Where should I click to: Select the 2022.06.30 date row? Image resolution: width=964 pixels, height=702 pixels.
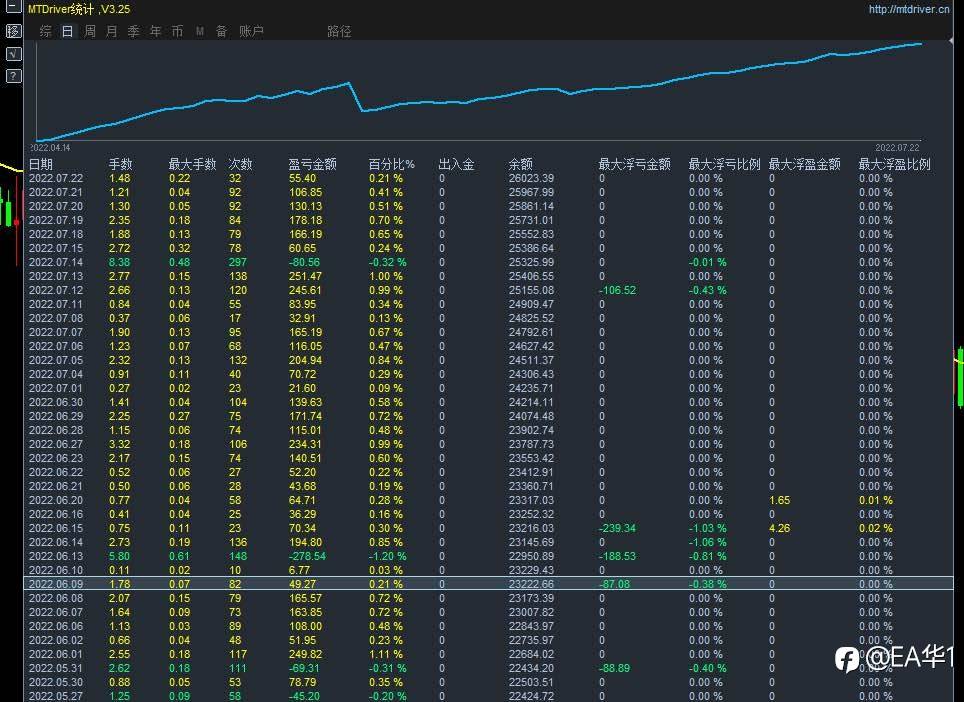tap(489, 402)
